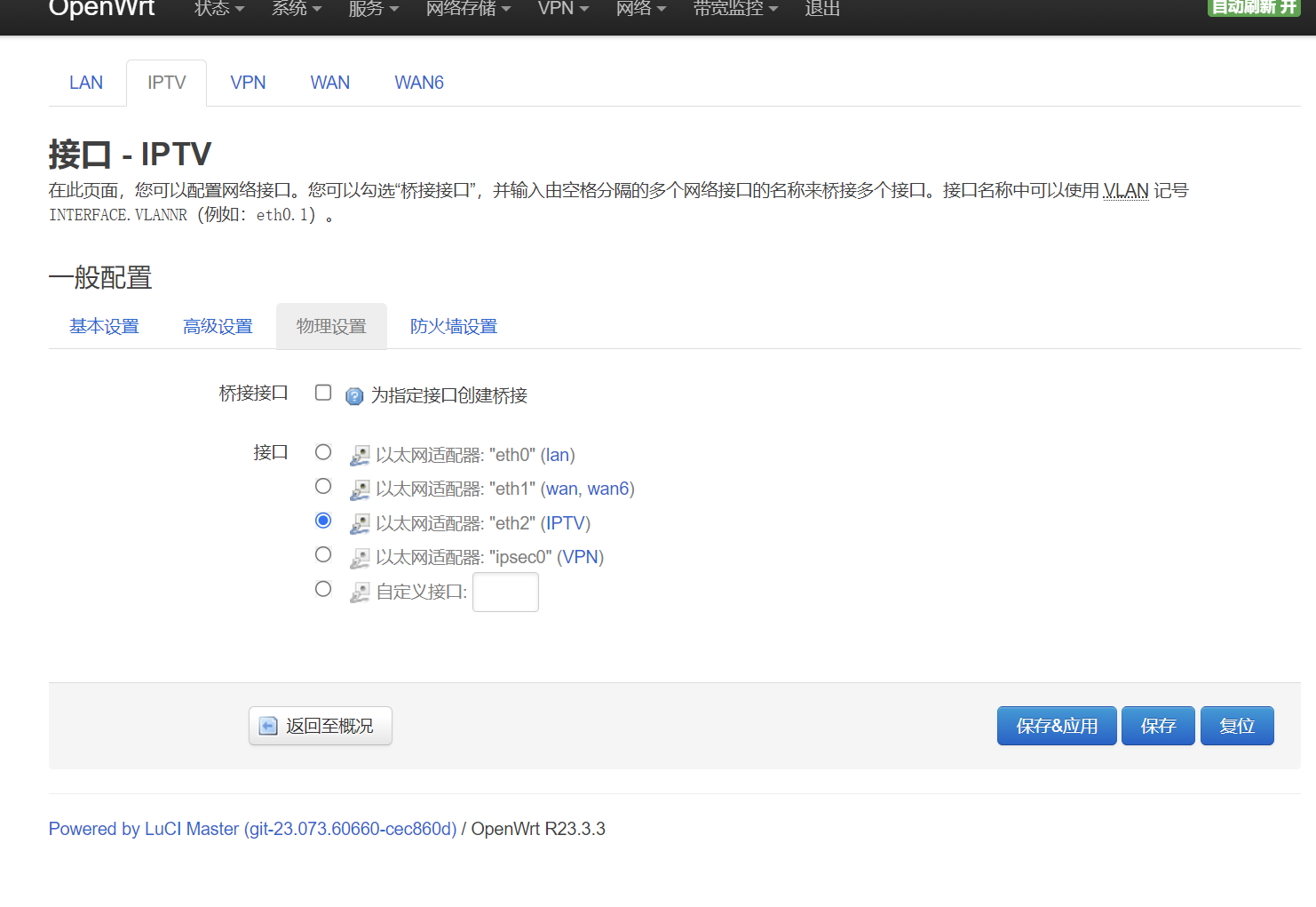Enable the 桥接接口 checkbox
This screenshot has height=907, width=1316.
322,392
